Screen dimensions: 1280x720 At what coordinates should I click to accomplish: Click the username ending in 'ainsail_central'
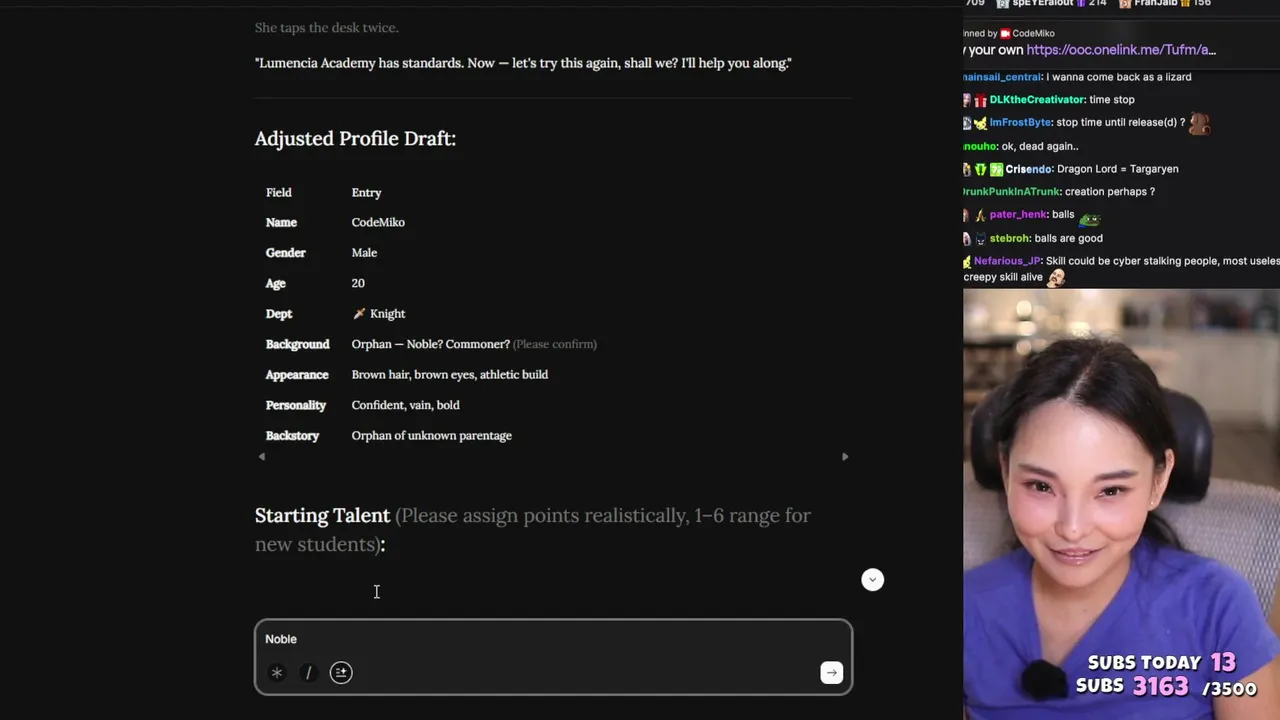pos(1002,77)
